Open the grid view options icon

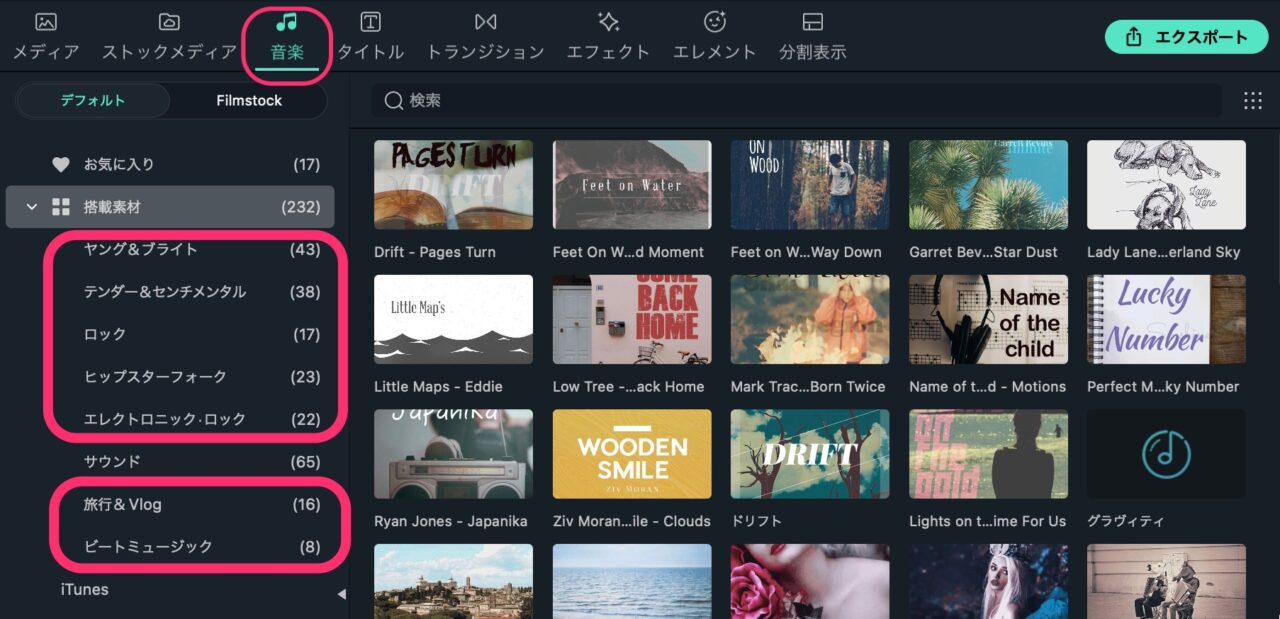click(x=1253, y=100)
